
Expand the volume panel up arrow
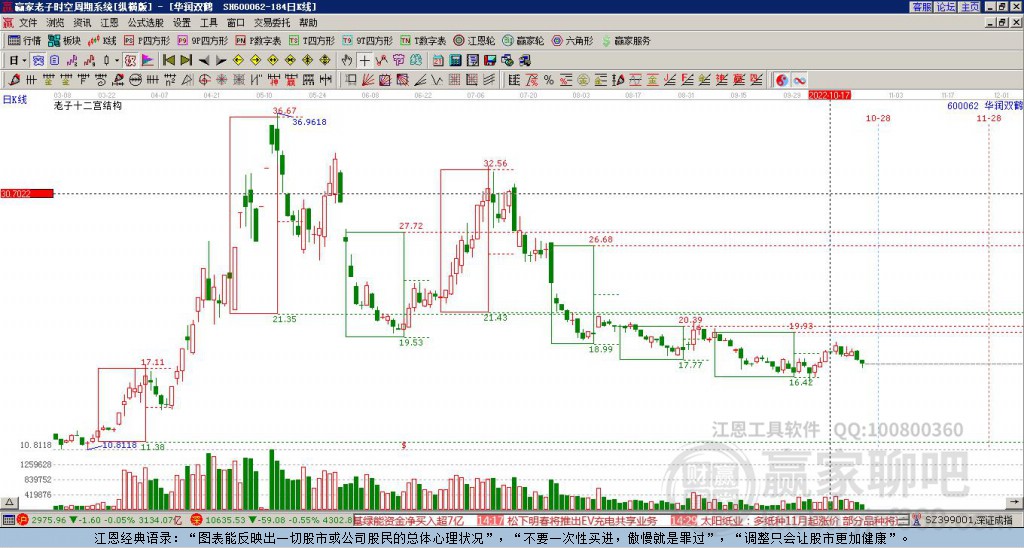(9, 503)
